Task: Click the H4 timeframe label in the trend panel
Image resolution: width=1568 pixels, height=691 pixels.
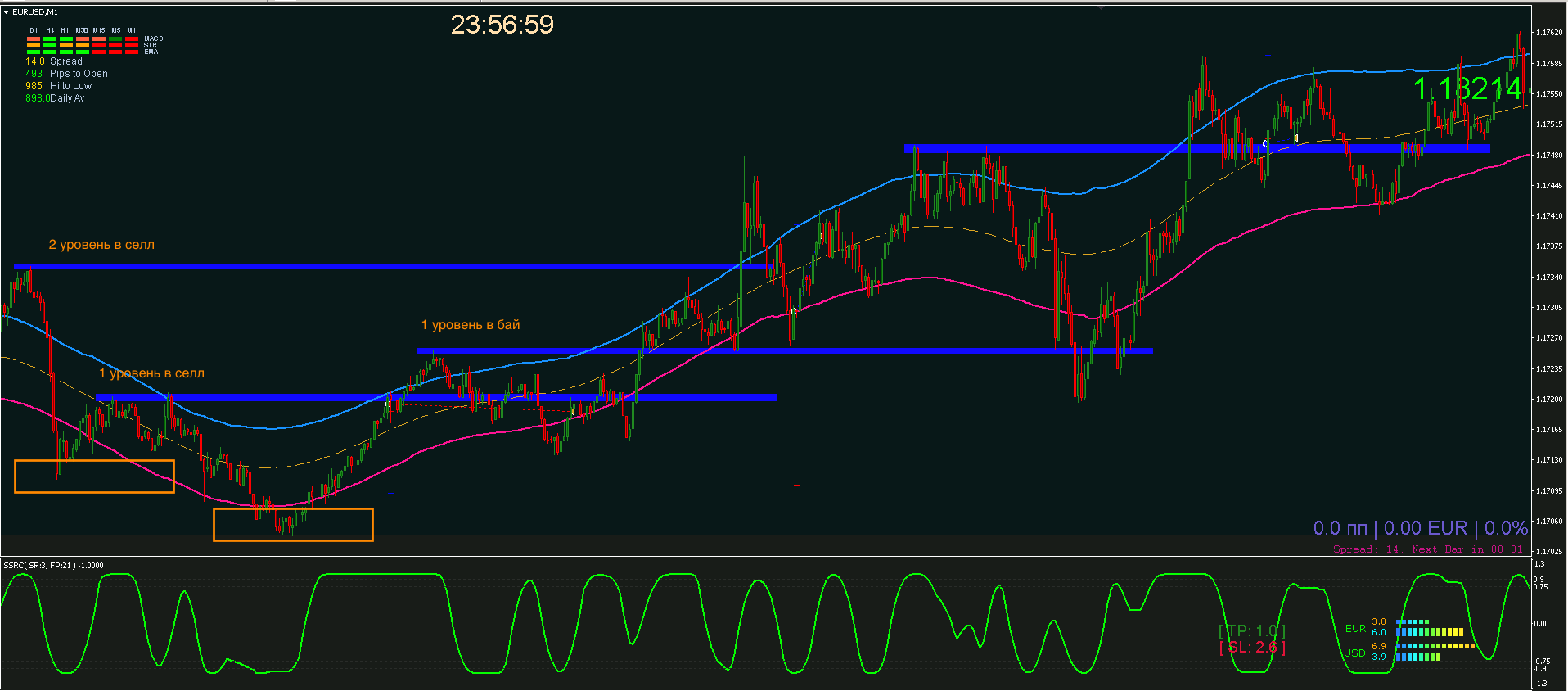Action: click(50, 30)
